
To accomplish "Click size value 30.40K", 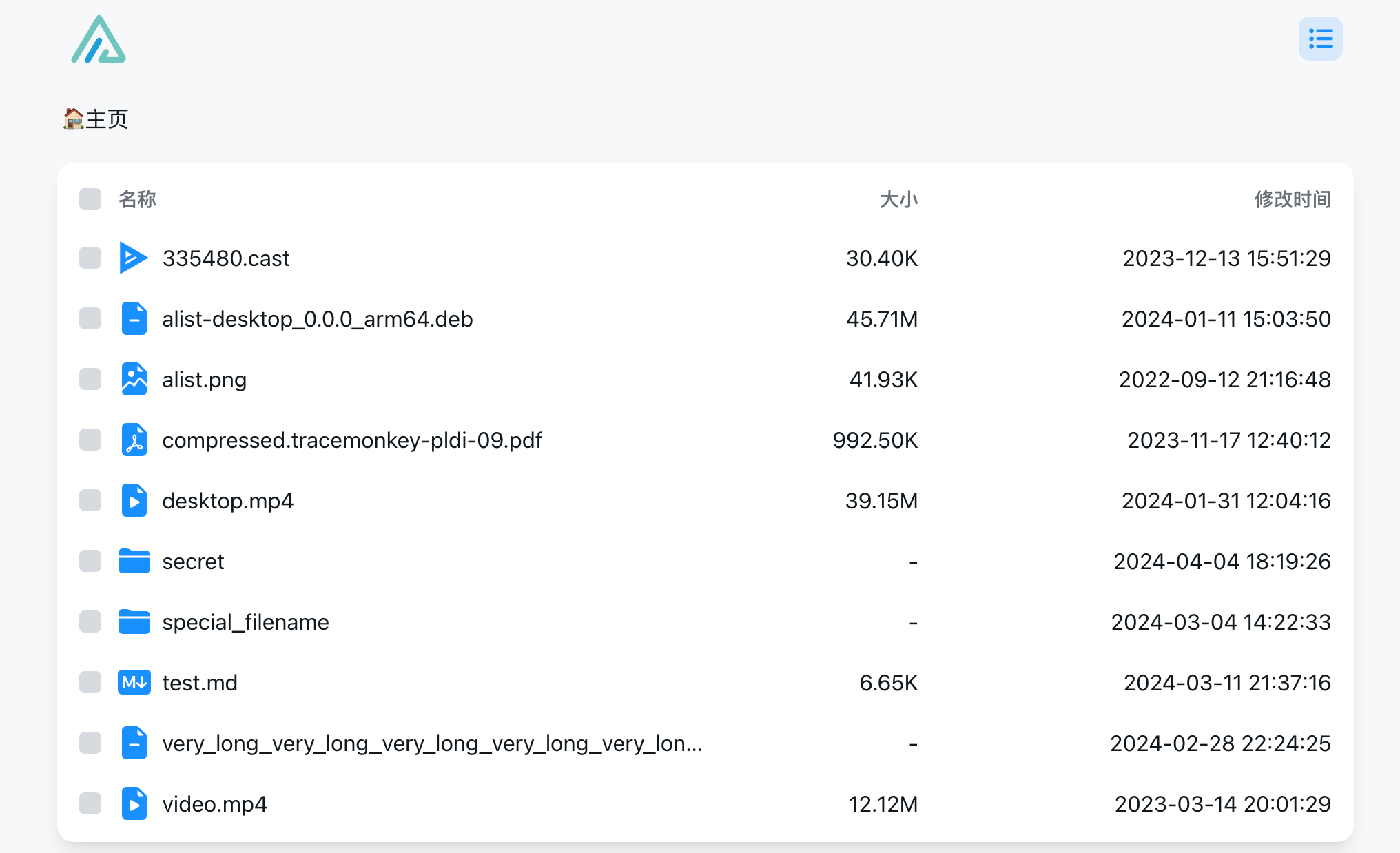I will [882, 258].
